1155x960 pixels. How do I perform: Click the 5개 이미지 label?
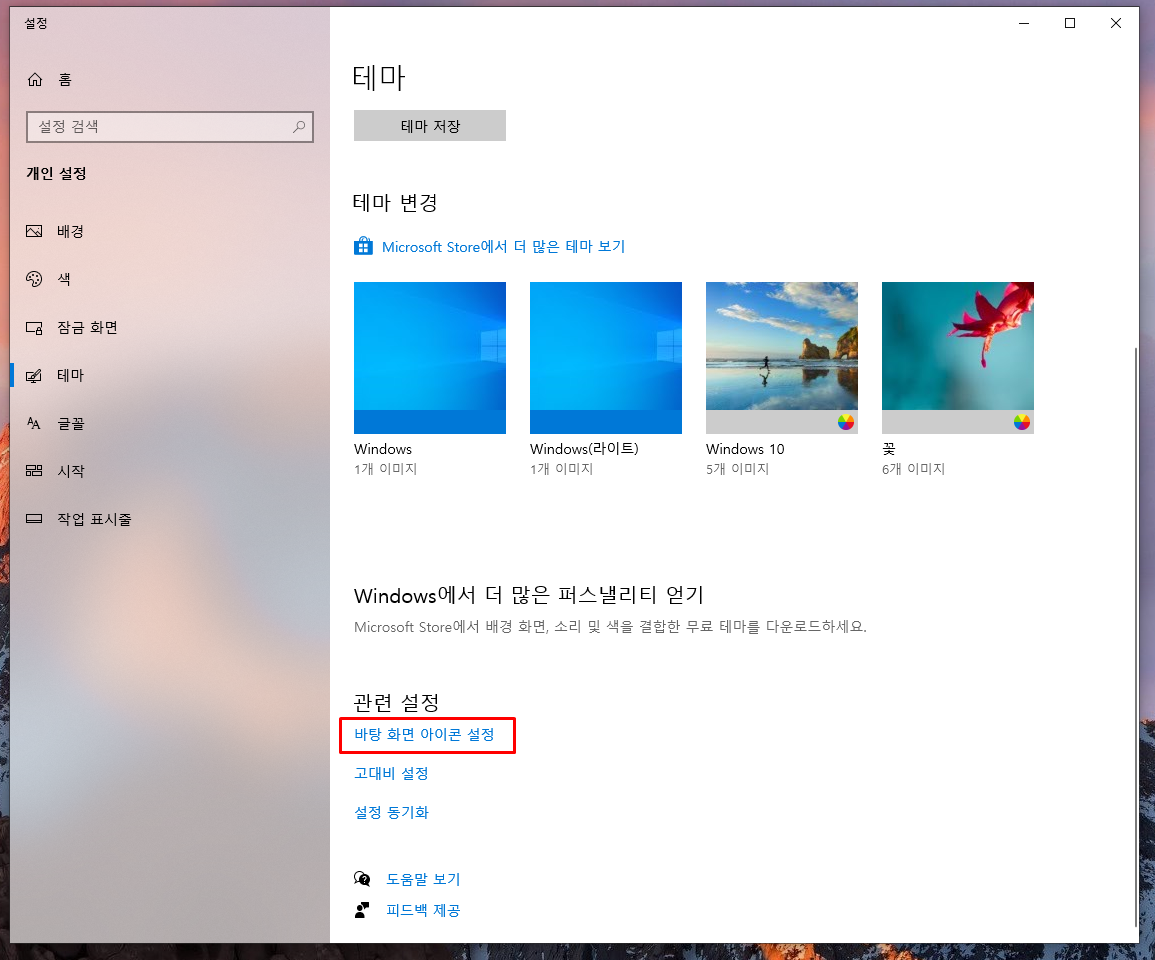pos(737,469)
